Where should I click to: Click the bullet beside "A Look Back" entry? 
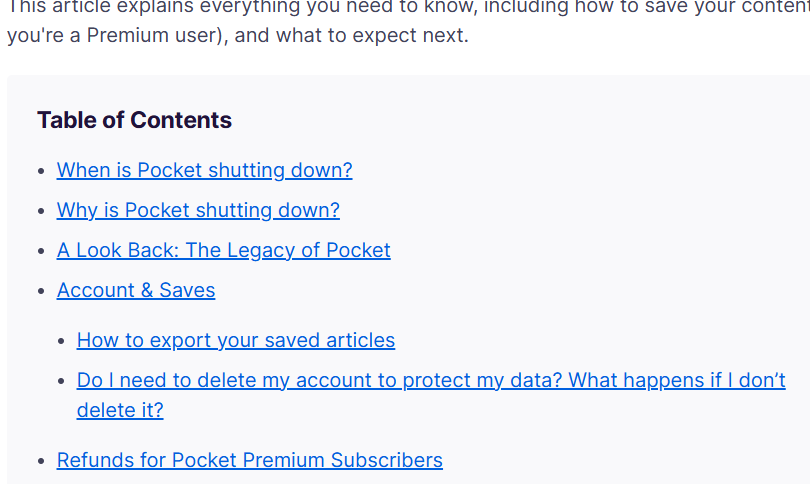(x=42, y=251)
